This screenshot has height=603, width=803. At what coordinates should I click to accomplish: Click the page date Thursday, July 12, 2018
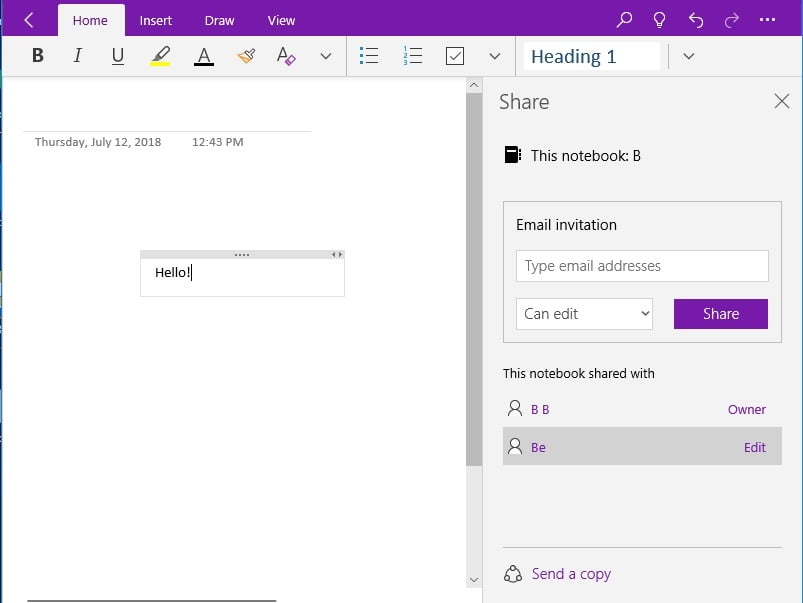click(98, 142)
